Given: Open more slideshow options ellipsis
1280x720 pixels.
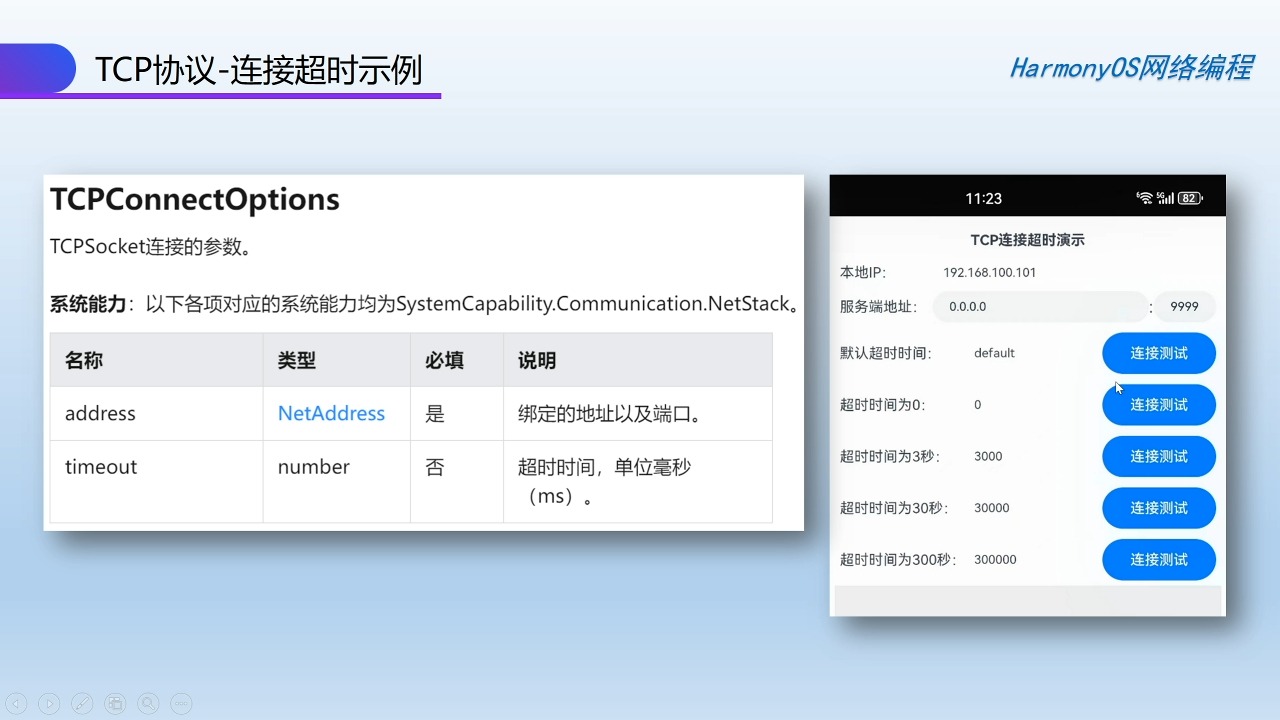Looking at the screenshot, I should pyautogui.click(x=181, y=703).
